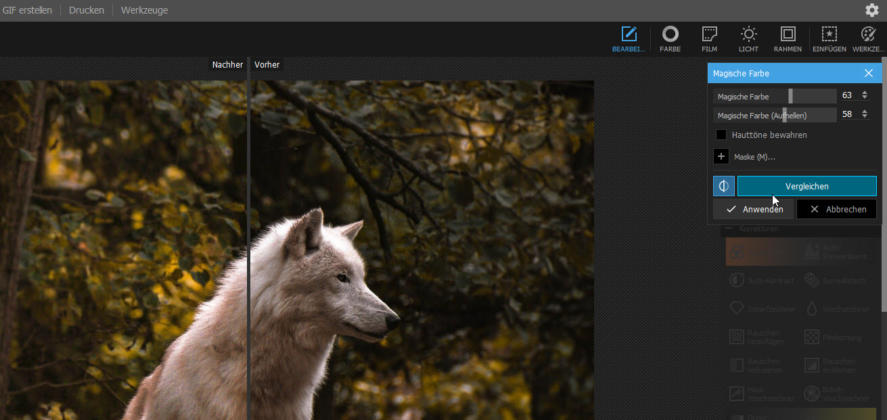Open the LICHT light tab
Screen dimensions: 887x420
click(x=748, y=39)
